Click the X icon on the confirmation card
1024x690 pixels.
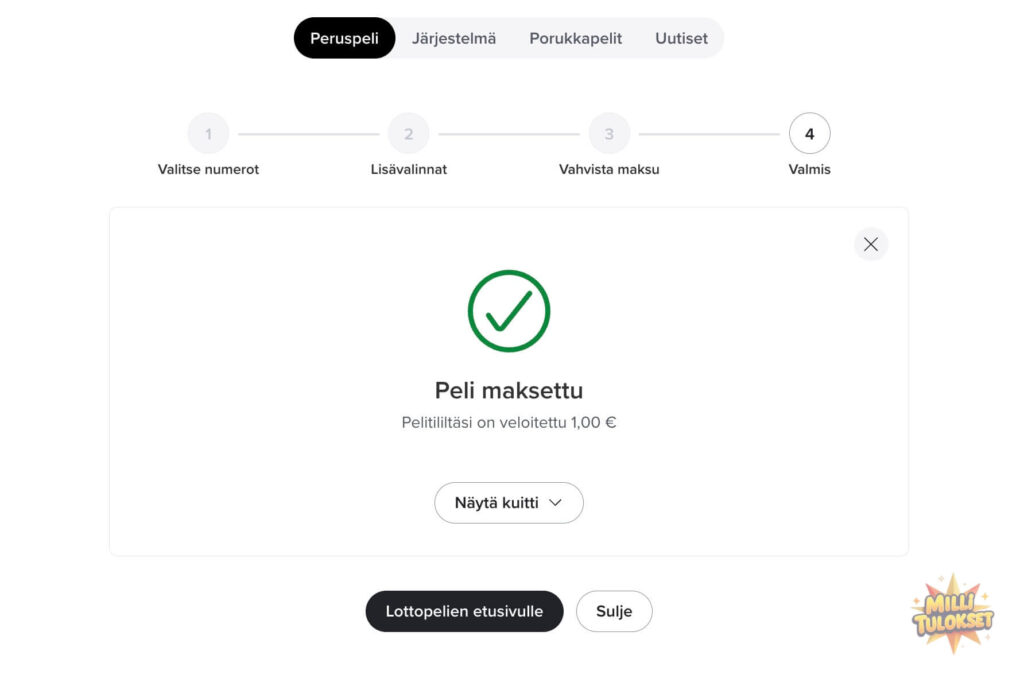(870, 244)
